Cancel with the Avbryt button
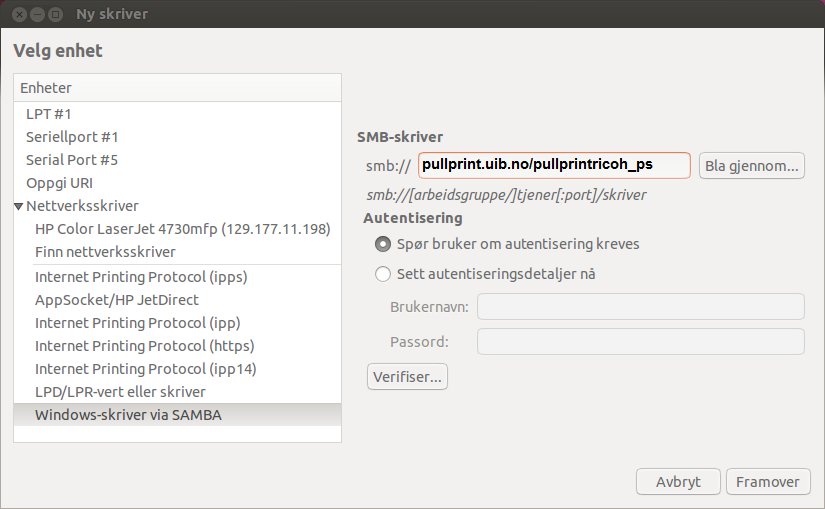 (x=678, y=481)
